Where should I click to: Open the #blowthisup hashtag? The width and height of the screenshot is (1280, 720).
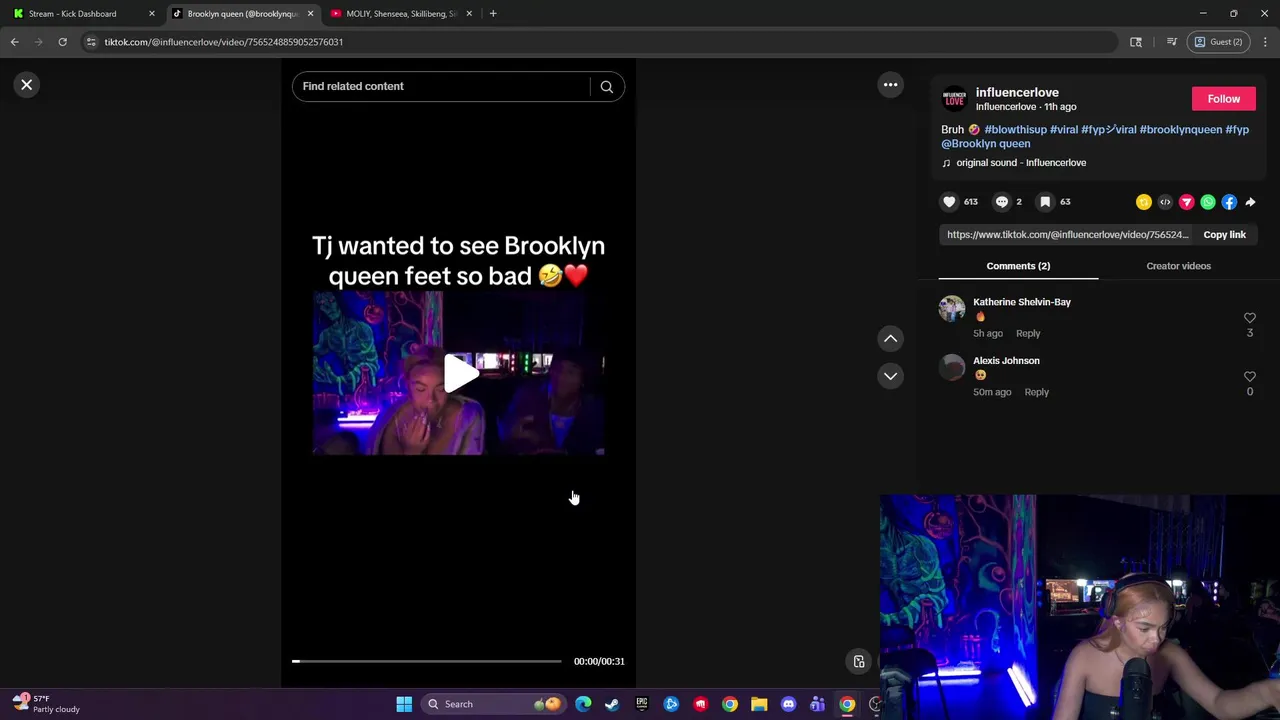1015,130
